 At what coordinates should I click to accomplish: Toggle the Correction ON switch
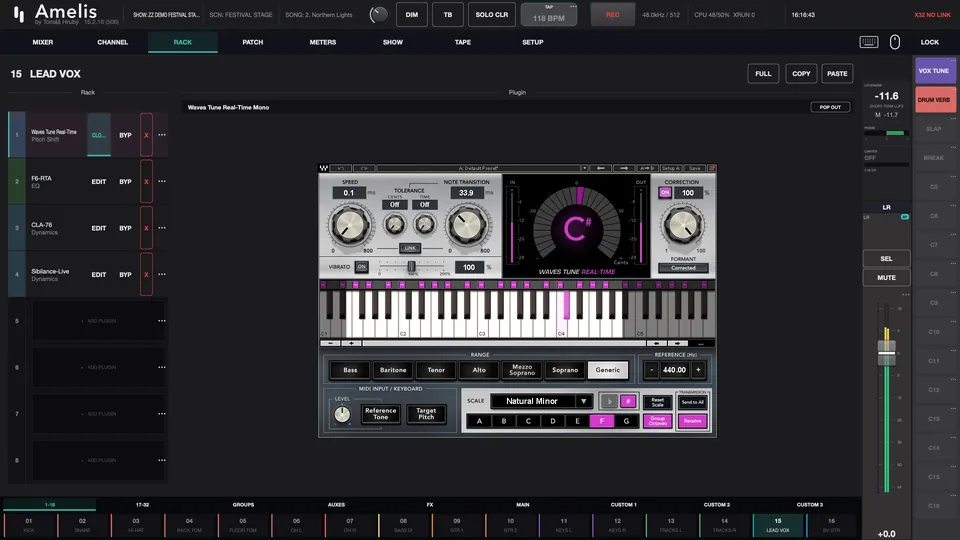665,192
